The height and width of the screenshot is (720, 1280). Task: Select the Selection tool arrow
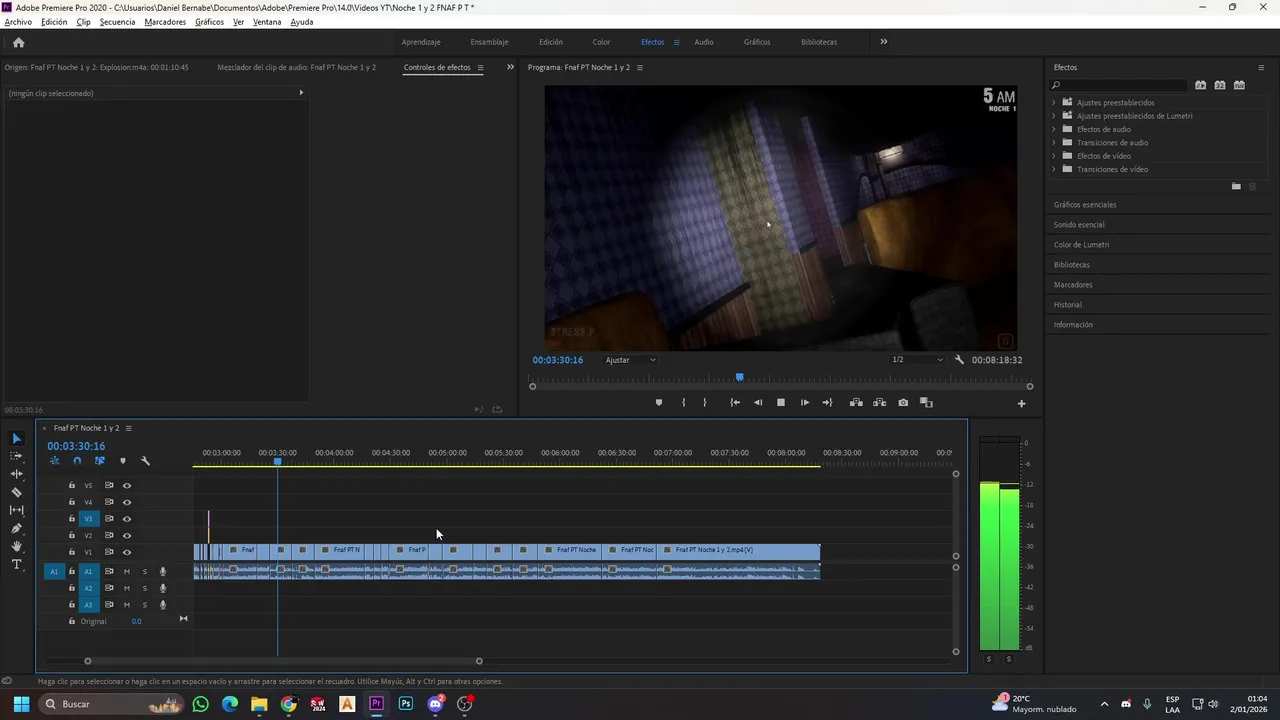[16, 438]
